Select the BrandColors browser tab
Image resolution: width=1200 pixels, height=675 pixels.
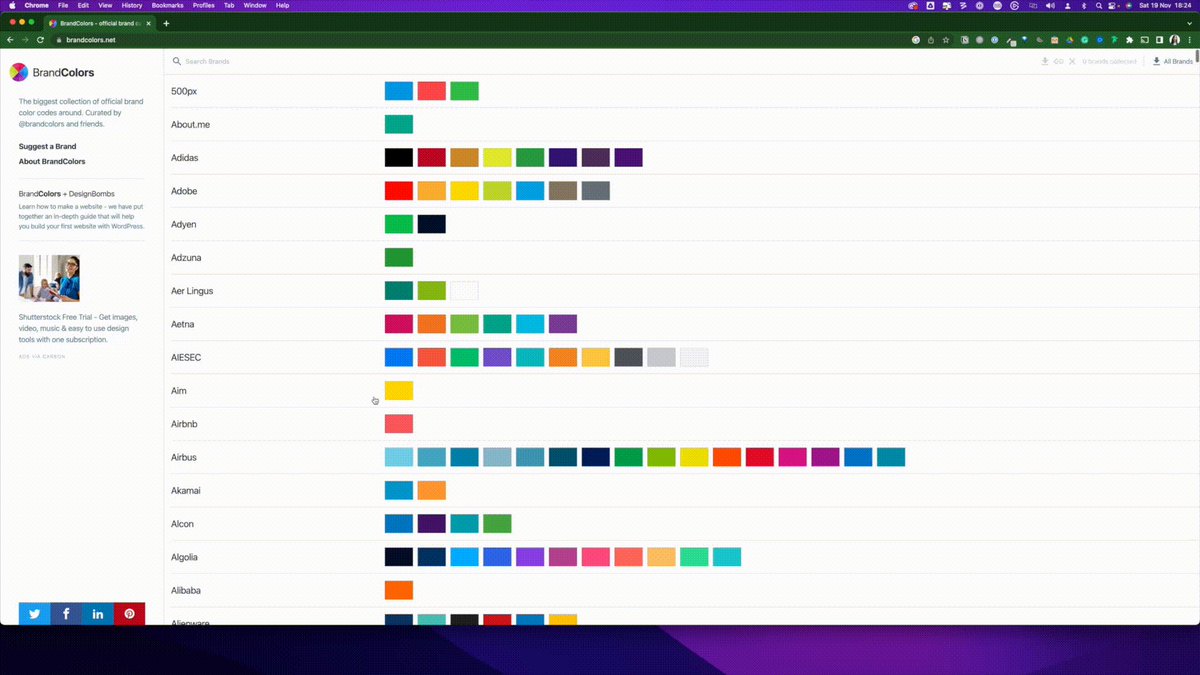click(100, 23)
